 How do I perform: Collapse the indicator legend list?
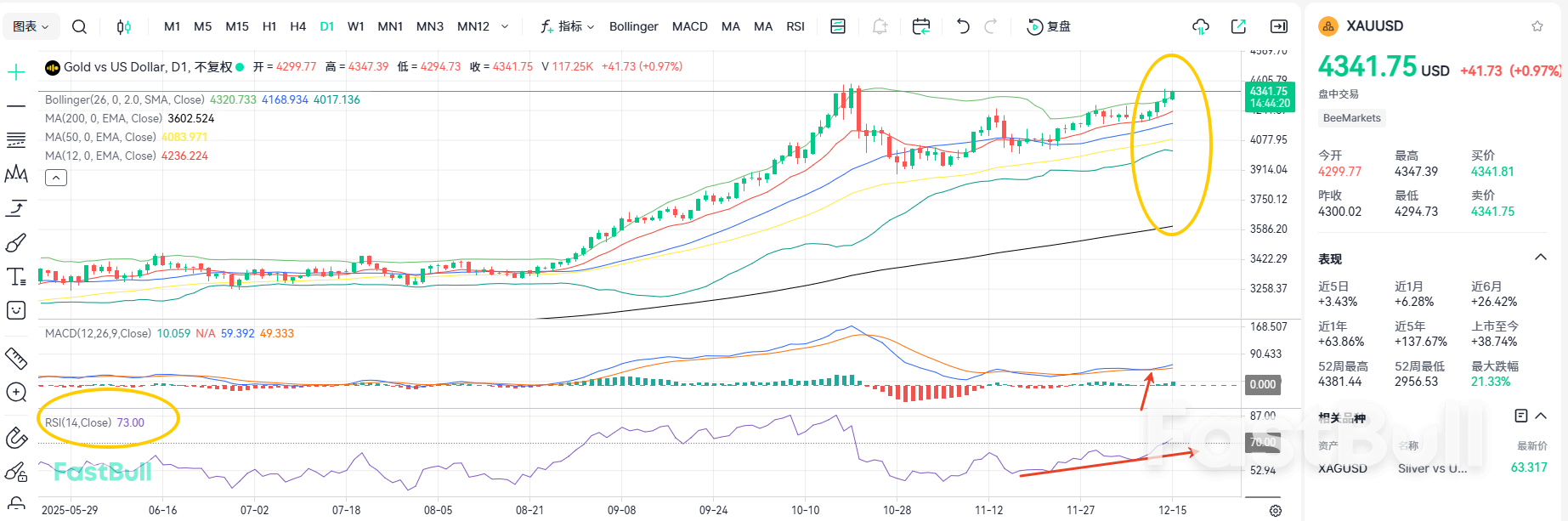[x=56, y=178]
